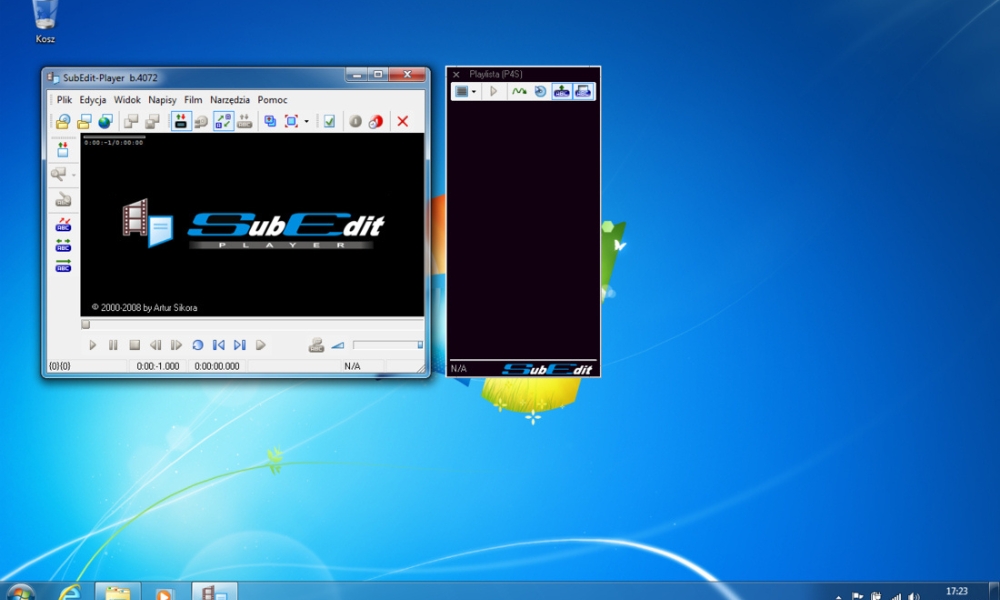
Task: Click the 0:00:-1.000 status bar field
Action: pos(158,366)
